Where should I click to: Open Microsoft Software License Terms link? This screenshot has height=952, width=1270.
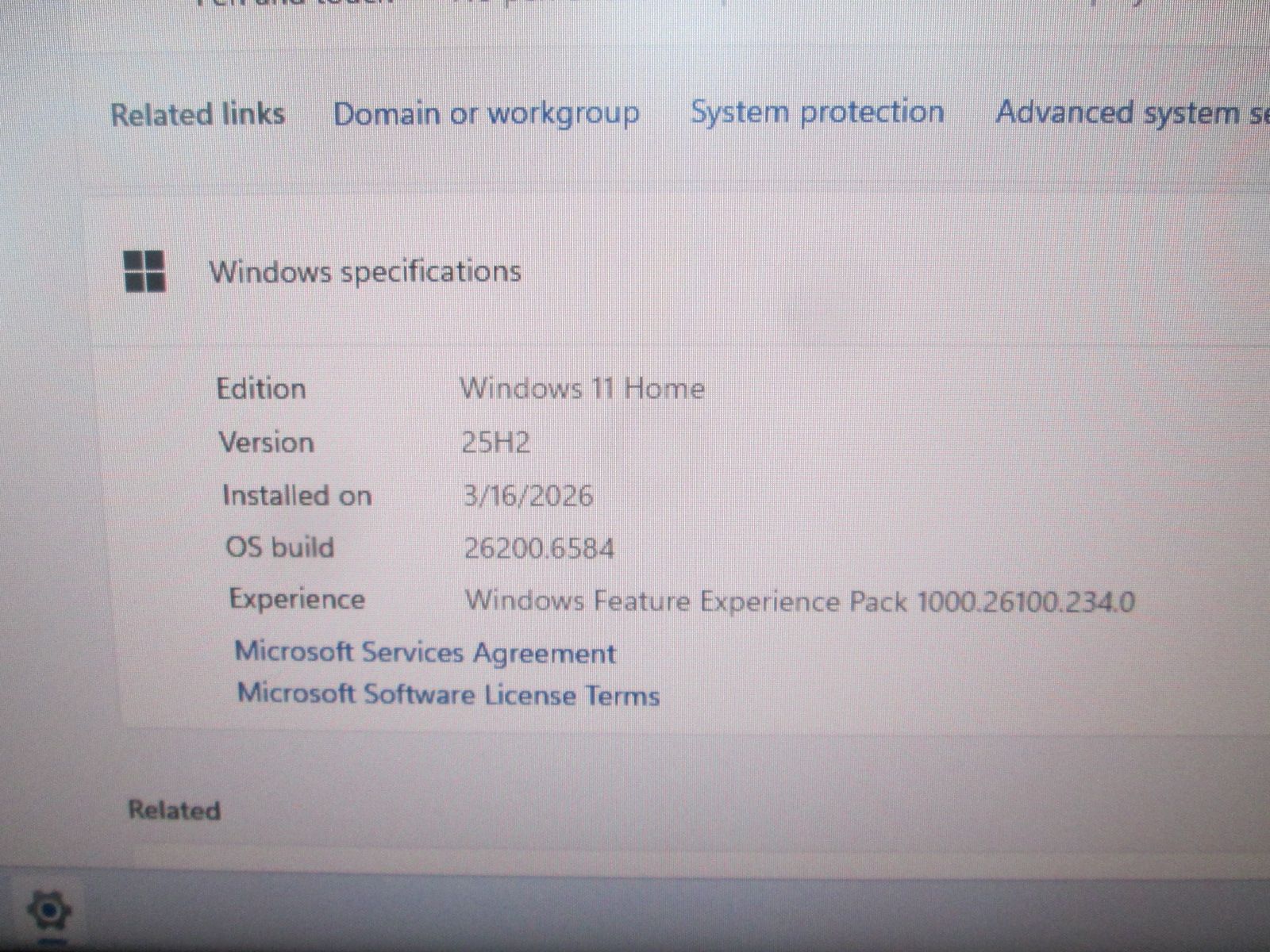[x=448, y=694]
